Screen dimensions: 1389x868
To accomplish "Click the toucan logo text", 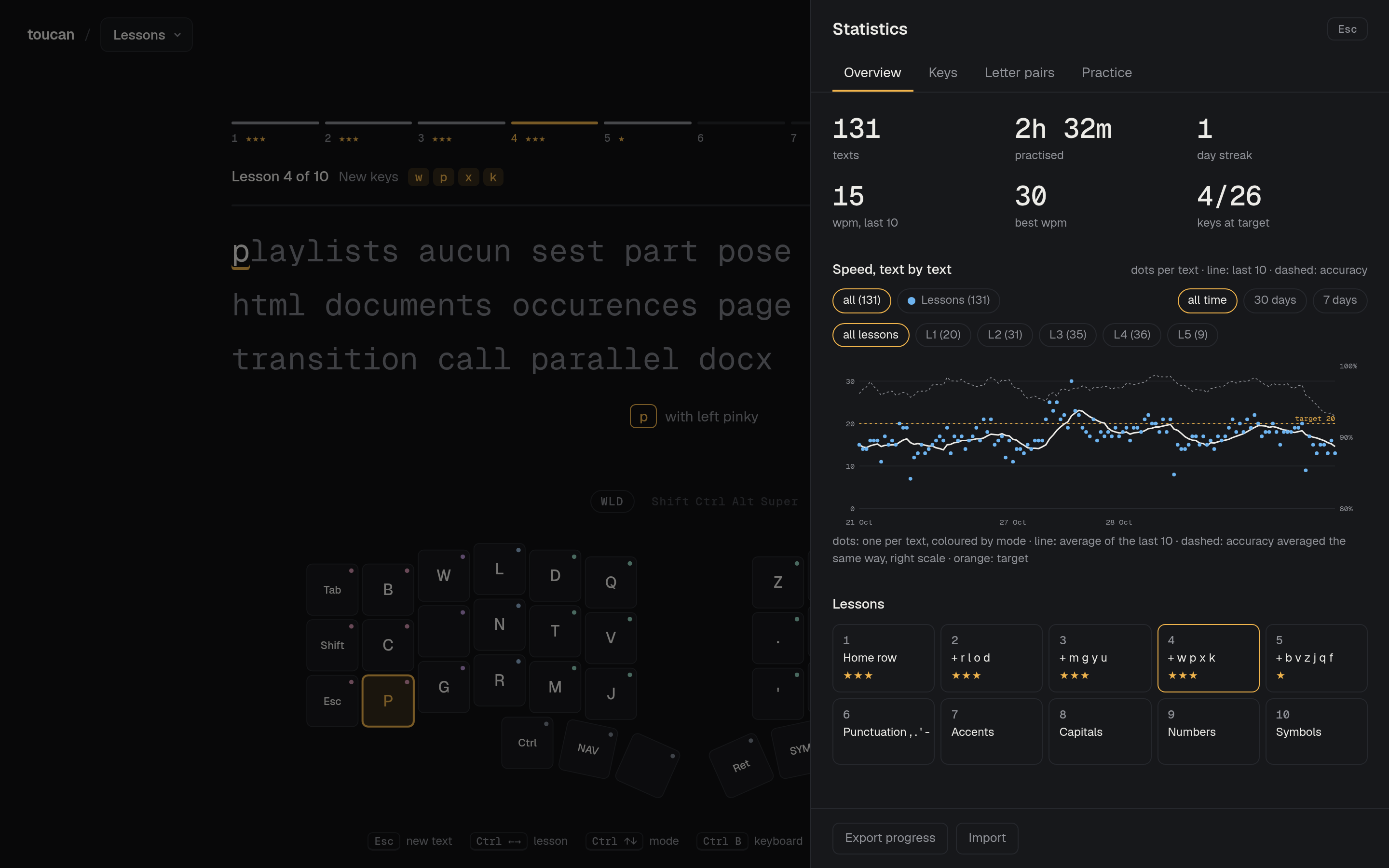I will [51, 35].
